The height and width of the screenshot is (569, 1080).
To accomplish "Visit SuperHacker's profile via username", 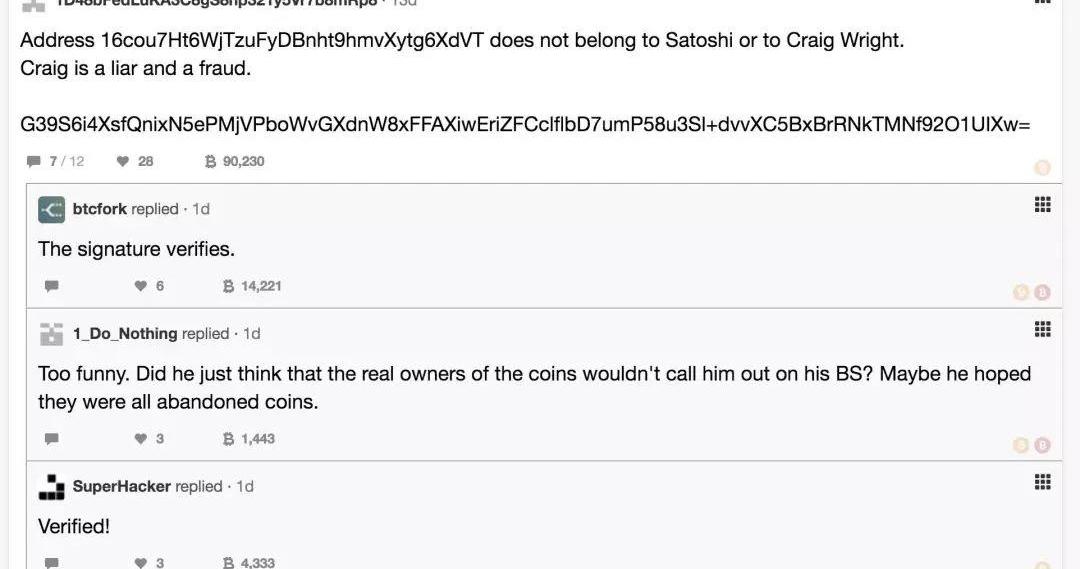I will 122,486.
